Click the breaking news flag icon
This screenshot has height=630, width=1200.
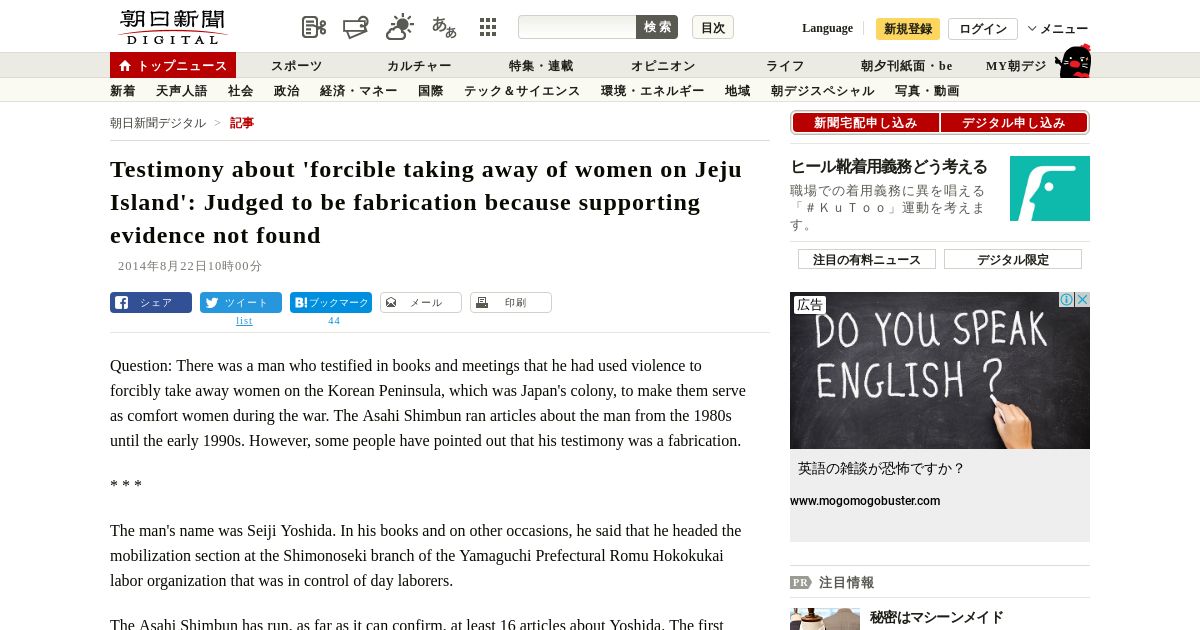tap(356, 27)
